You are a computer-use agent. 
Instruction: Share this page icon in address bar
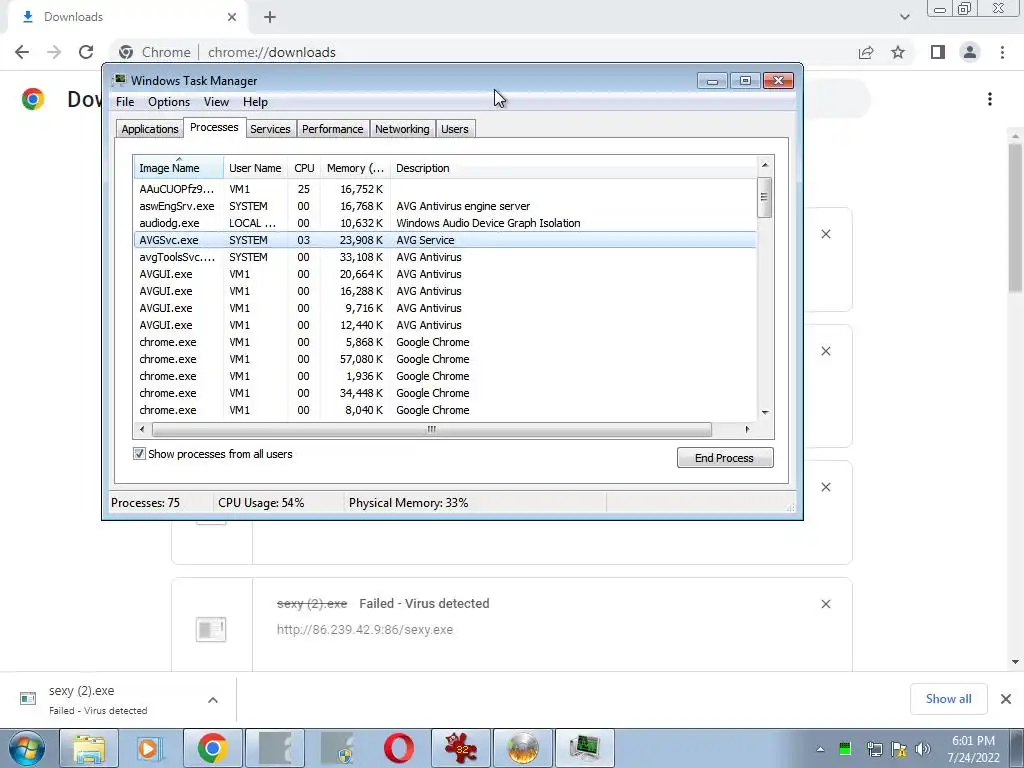(866, 52)
